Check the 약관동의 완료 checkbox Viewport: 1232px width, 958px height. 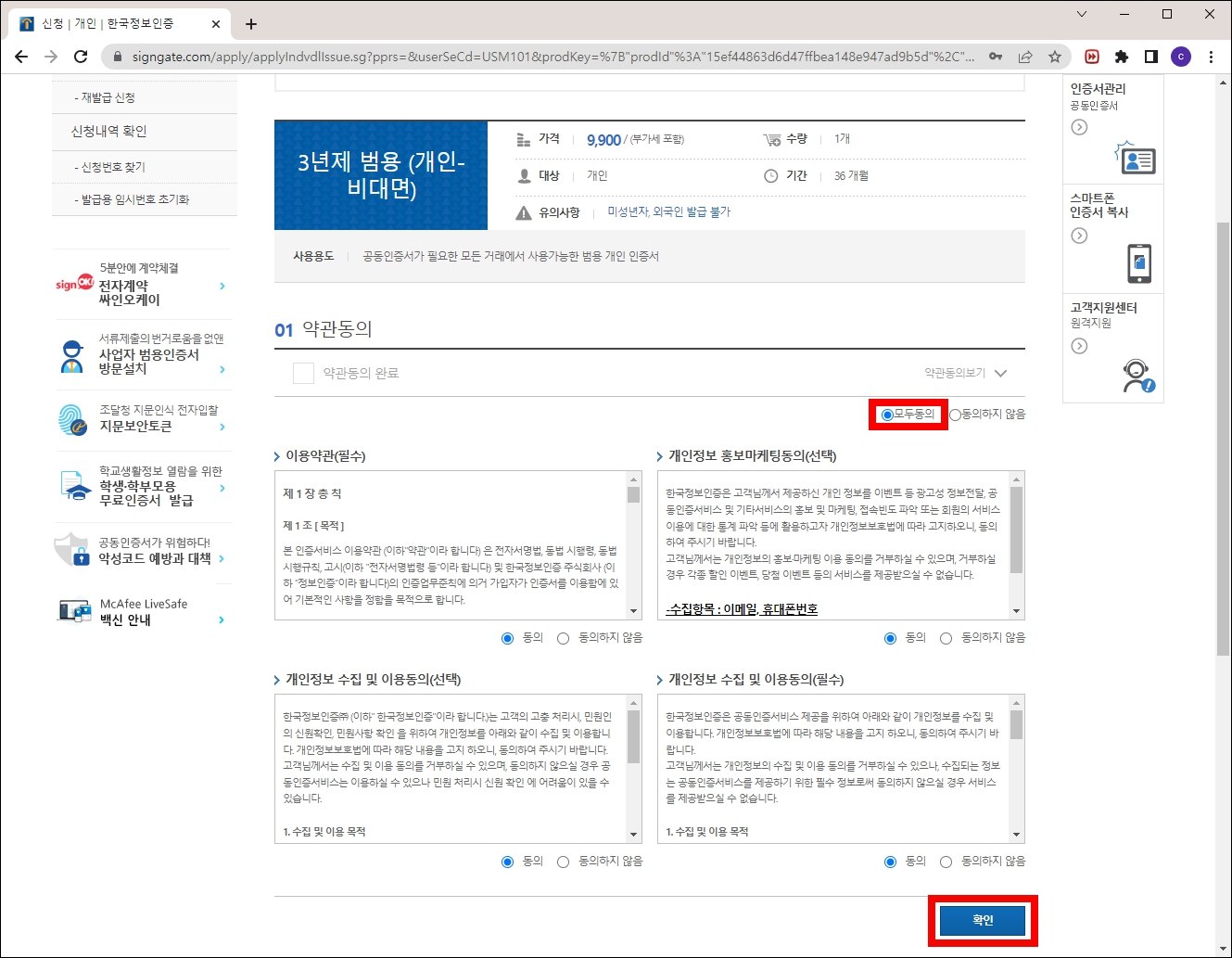point(303,372)
